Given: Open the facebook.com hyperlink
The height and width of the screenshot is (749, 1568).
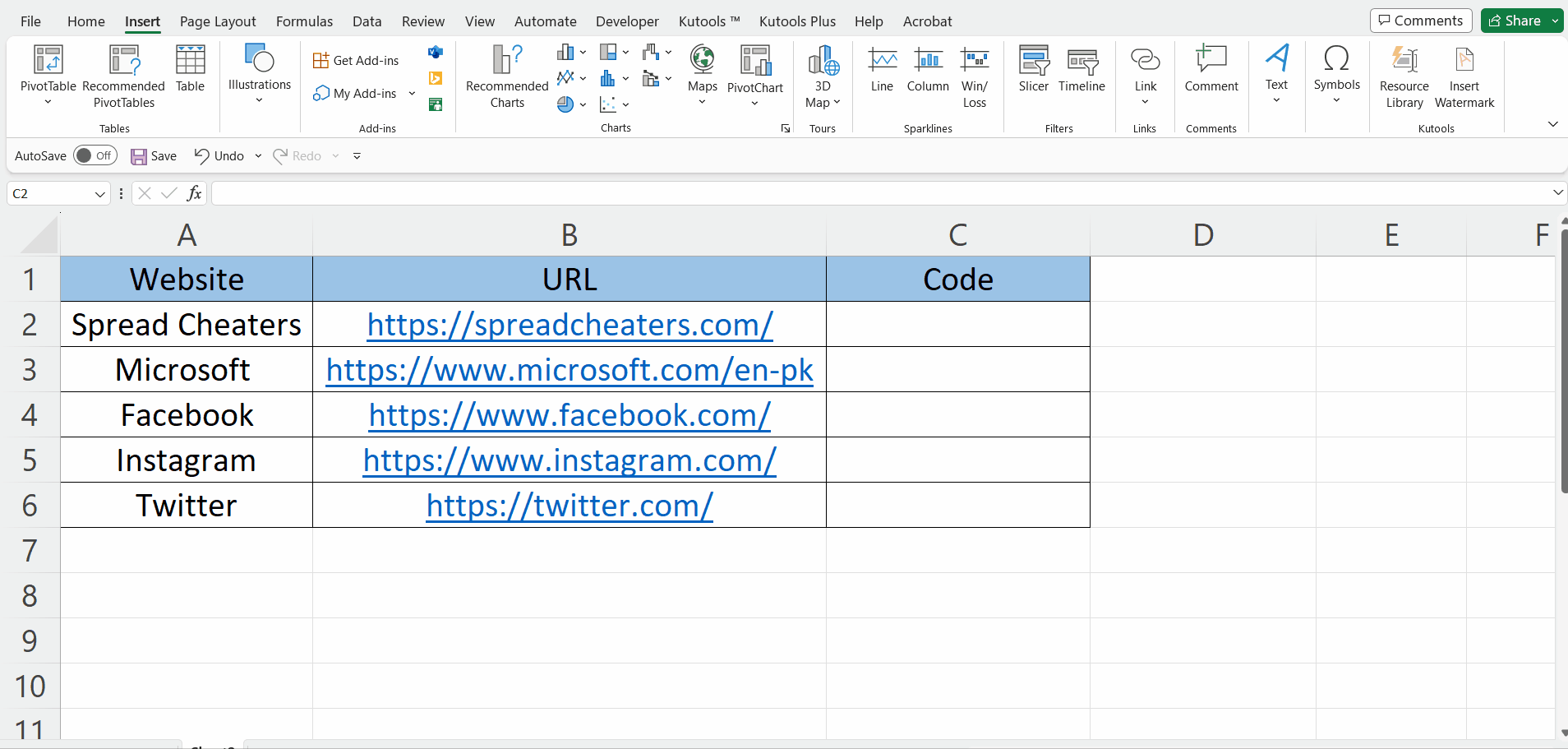Looking at the screenshot, I should click(570, 415).
